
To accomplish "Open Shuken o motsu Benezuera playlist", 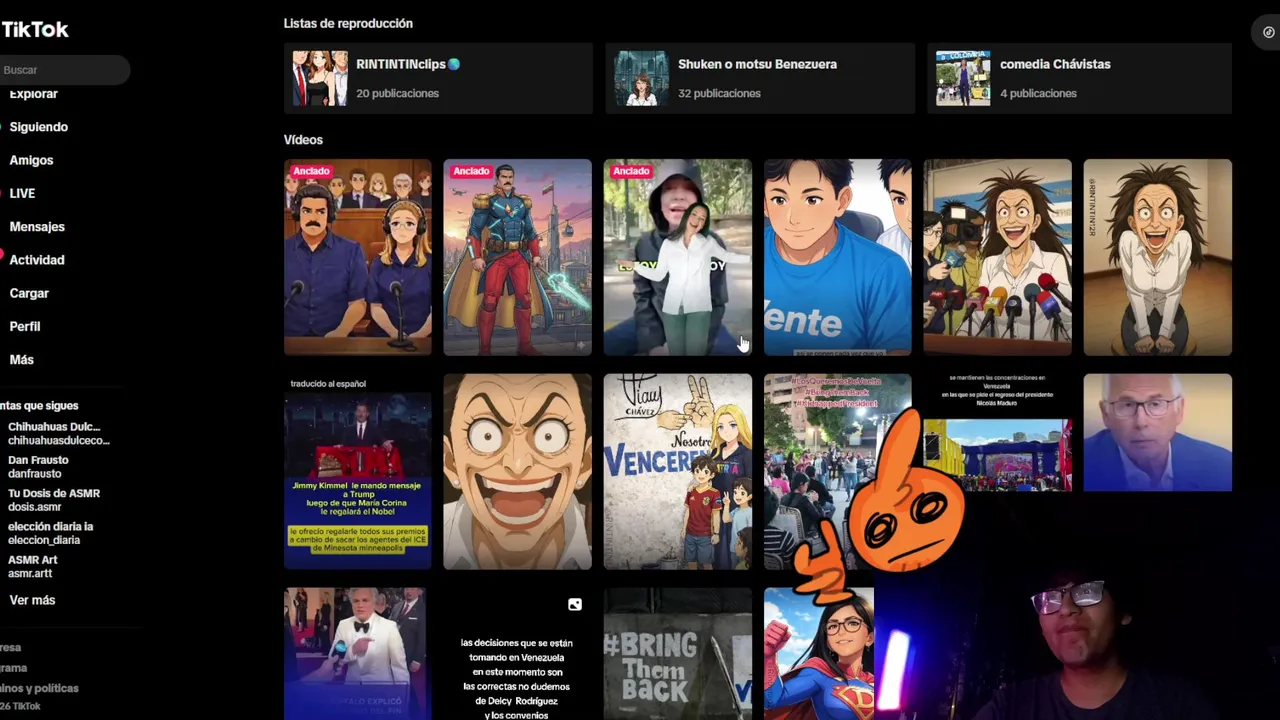I will (760, 78).
